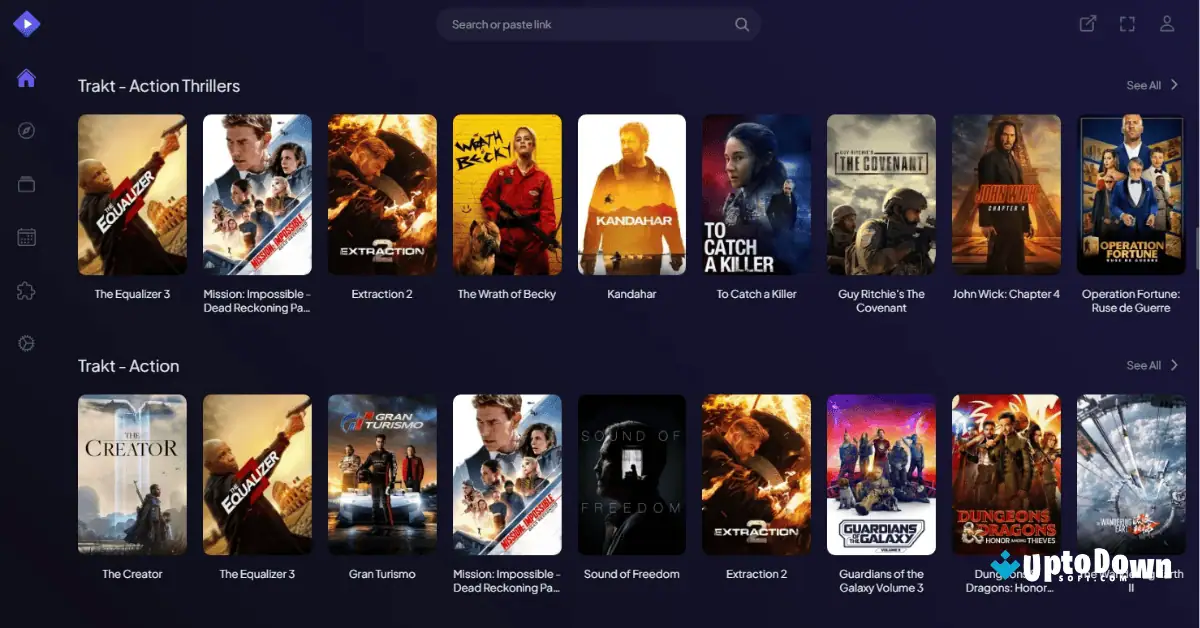1200x628 pixels.
Task: Open the Sound of Freedom poster
Action: (632, 475)
